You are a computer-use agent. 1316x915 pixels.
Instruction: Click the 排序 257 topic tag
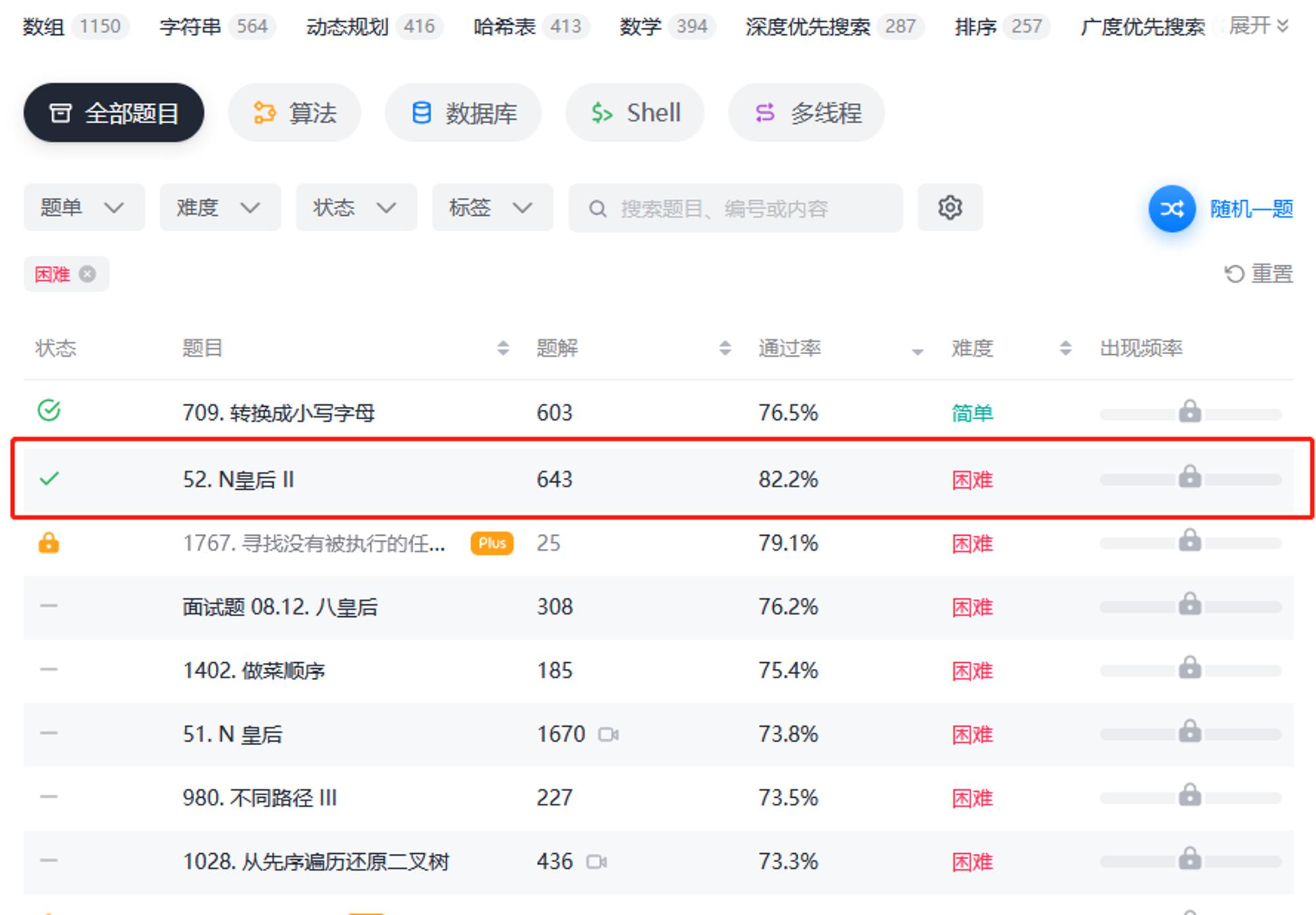point(1002,26)
